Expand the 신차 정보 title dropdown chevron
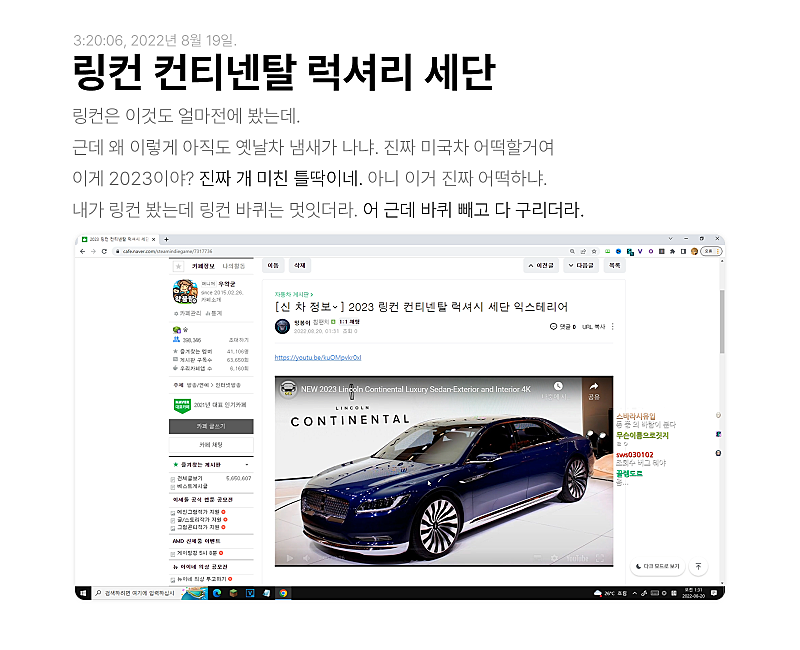The image size is (800, 650). point(335,307)
